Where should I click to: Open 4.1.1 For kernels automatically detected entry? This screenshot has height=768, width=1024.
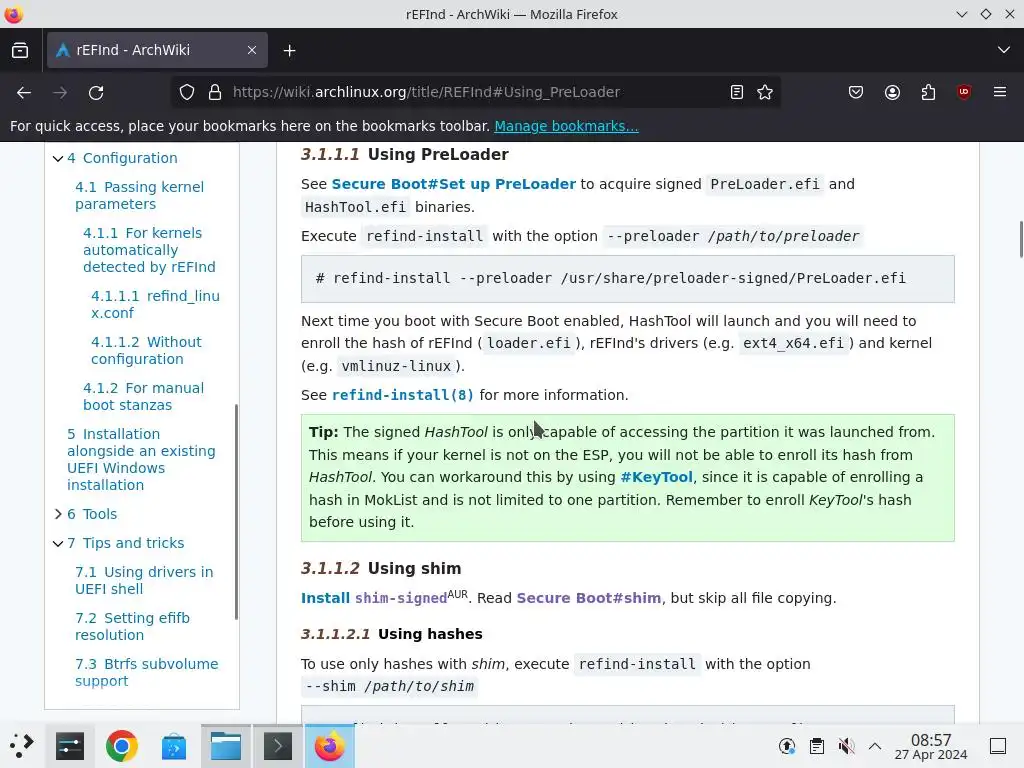(x=149, y=250)
